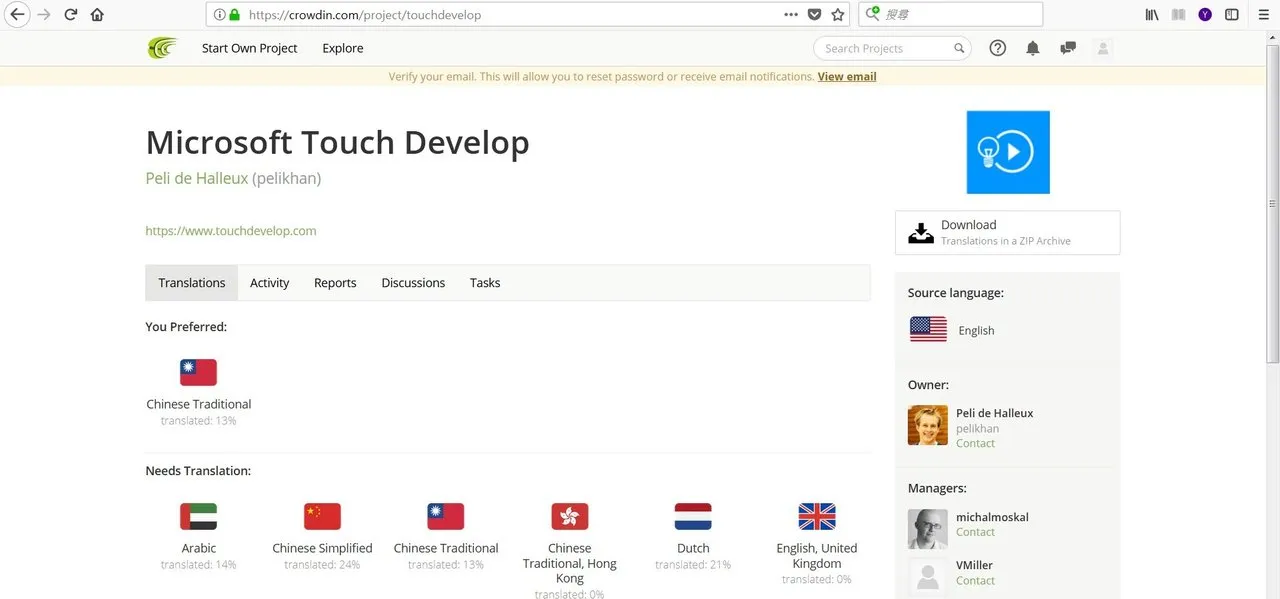
Task: Open the site information (i) icon
Action: click(x=219, y=15)
